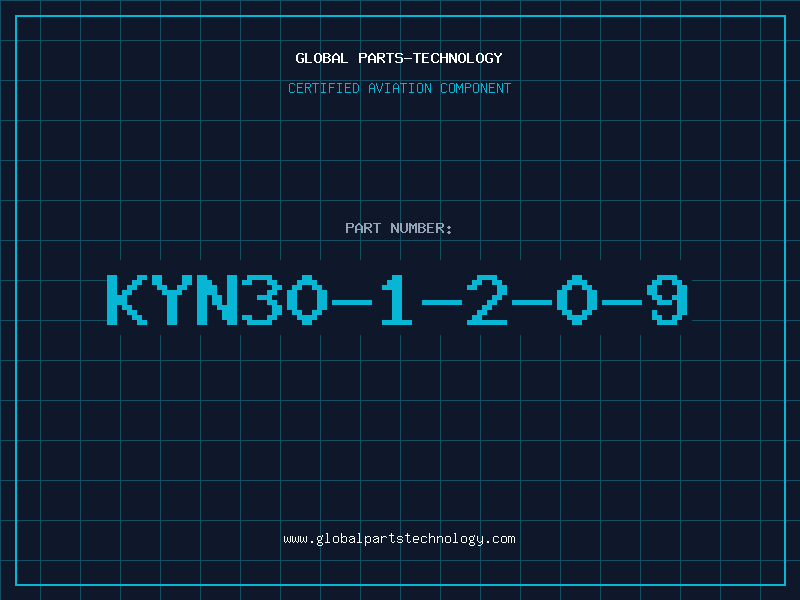Click the digit 9 ending the part number
The image size is (800, 600).
(x=667, y=299)
